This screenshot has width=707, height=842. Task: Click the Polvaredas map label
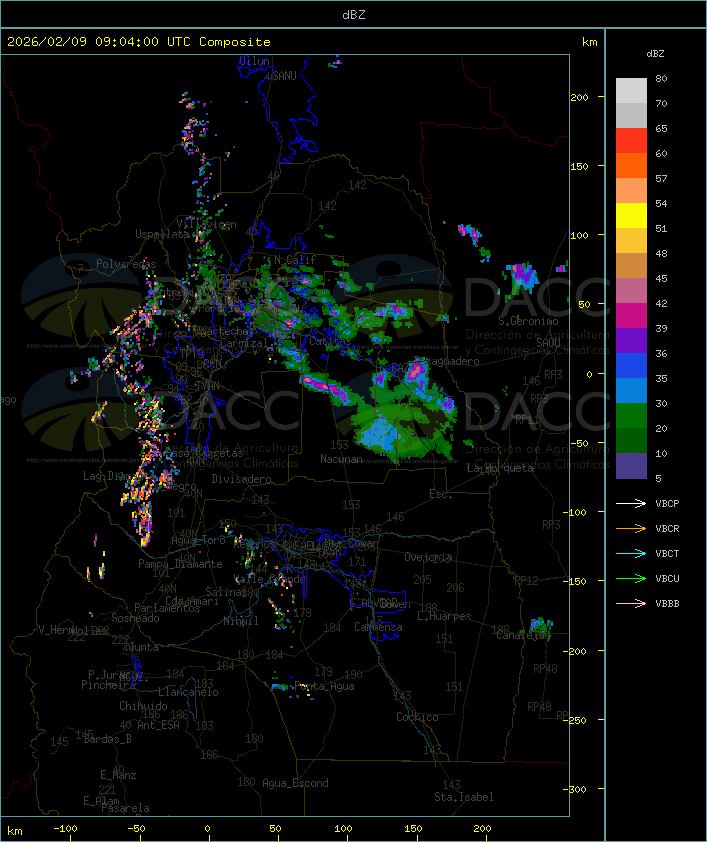click(126, 264)
